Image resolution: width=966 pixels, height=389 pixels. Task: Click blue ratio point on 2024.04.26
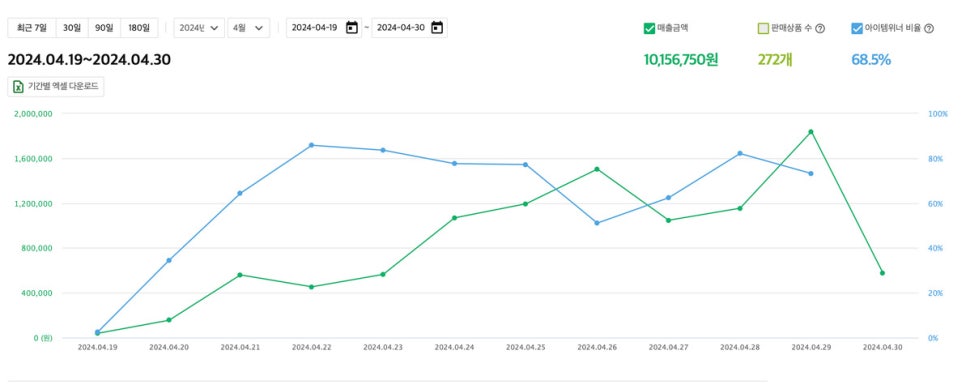coord(597,223)
